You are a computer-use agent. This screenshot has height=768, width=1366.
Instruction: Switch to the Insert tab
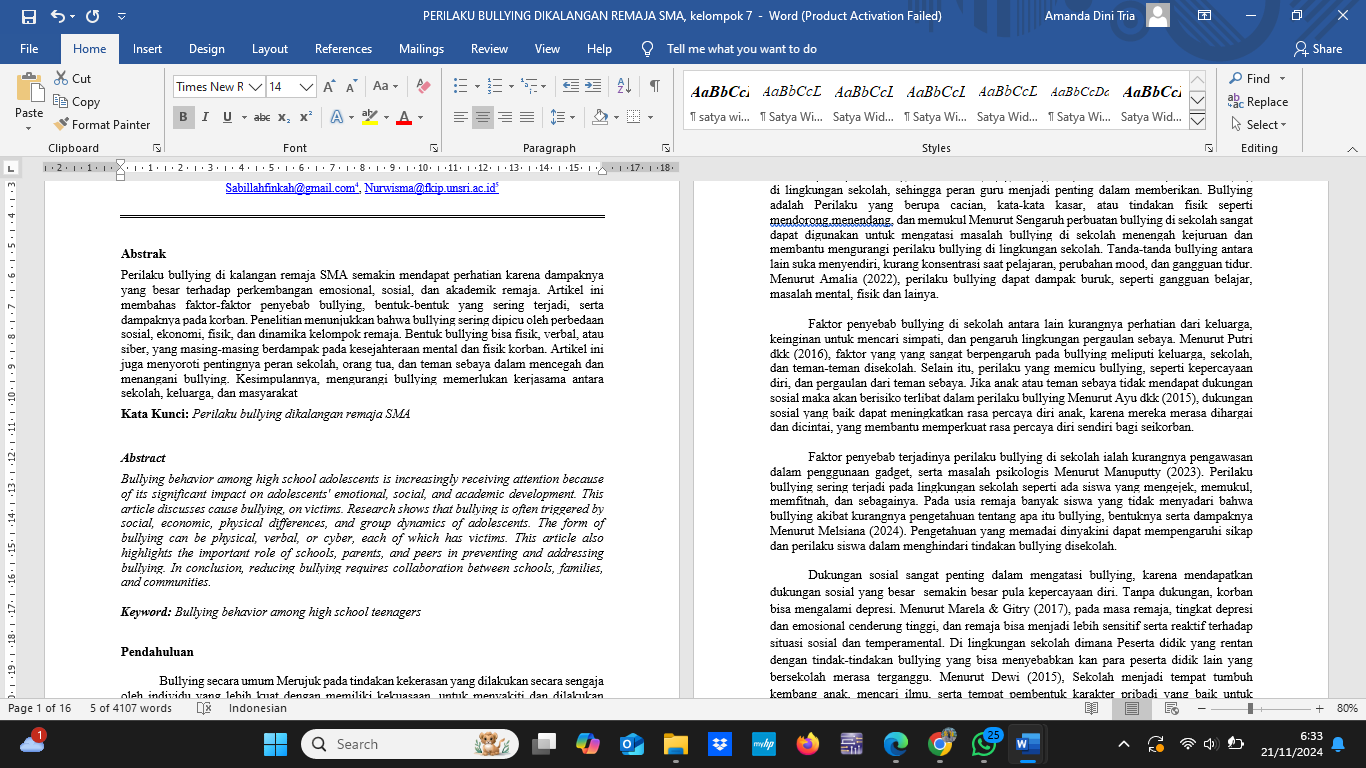[147, 48]
